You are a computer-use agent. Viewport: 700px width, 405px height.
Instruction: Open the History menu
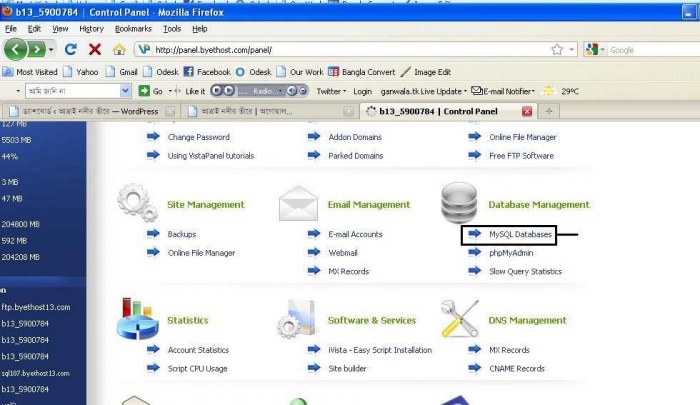[x=91, y=29]
